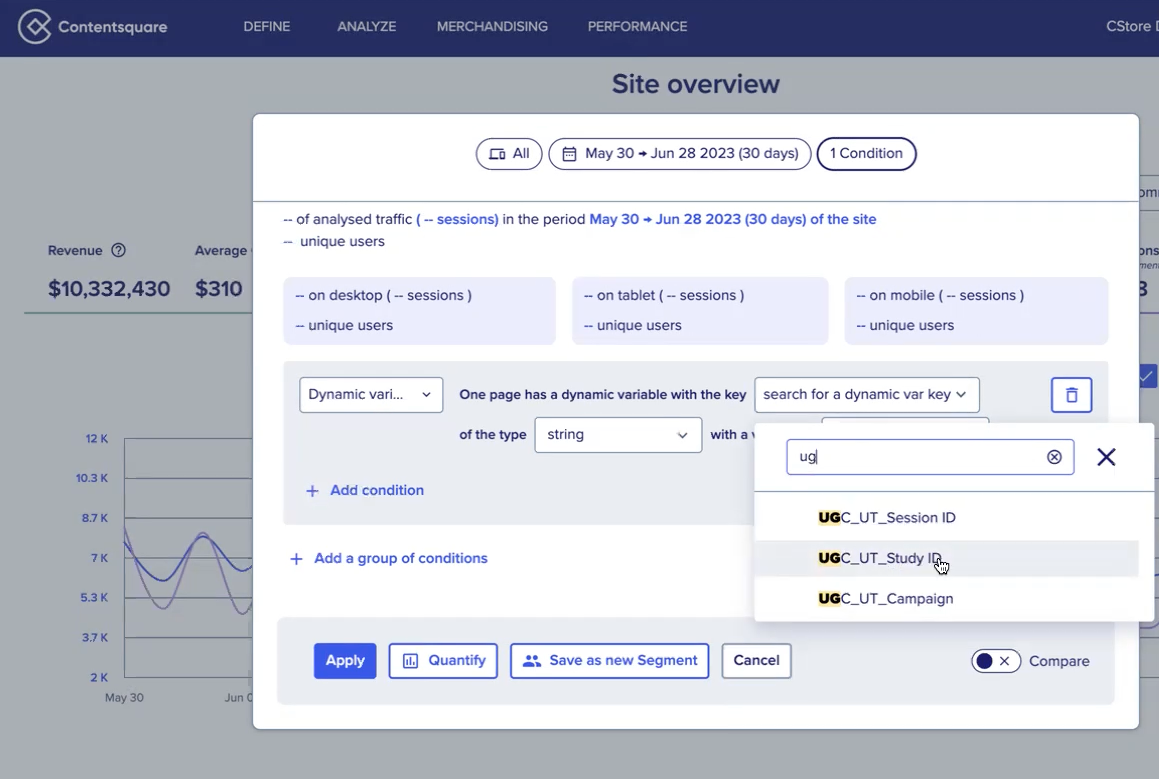This screenshot has width=1159, height=779.
Task: Expand the search for a dynamic var key dropdown
Action: tap(866, 395)
